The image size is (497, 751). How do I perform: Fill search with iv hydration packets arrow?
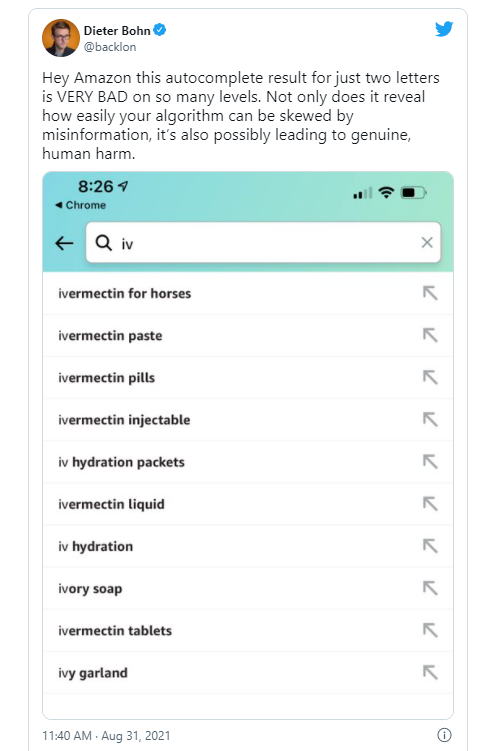click(x=430, y=462)
